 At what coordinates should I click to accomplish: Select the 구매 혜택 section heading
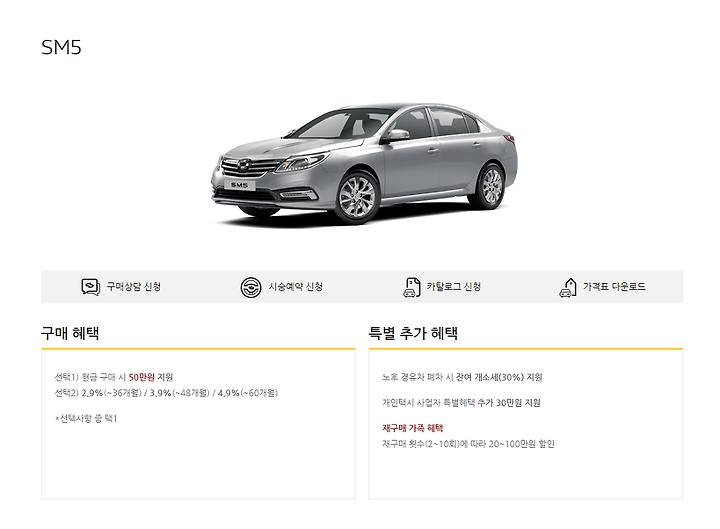point(70,333)
